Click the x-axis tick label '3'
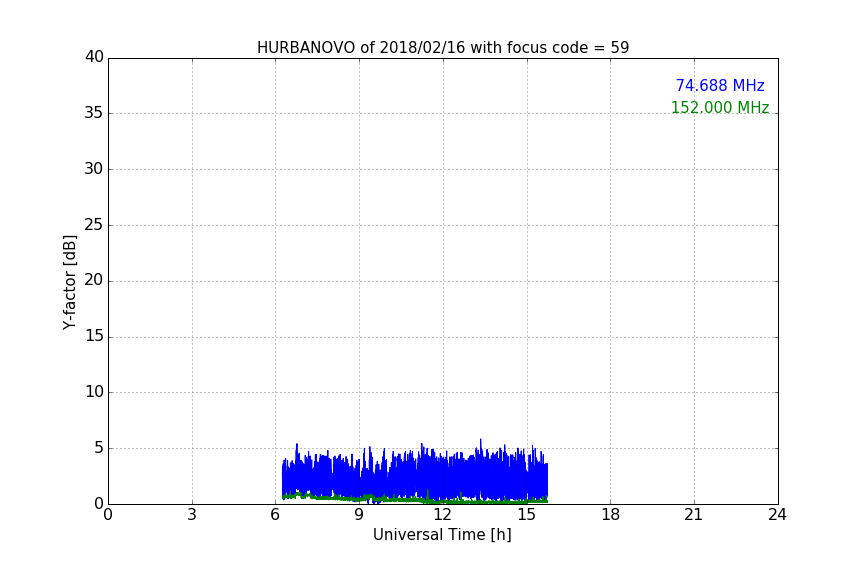This screenshot has width=864, height=576. pyautogui.click(x=192, y=515)
